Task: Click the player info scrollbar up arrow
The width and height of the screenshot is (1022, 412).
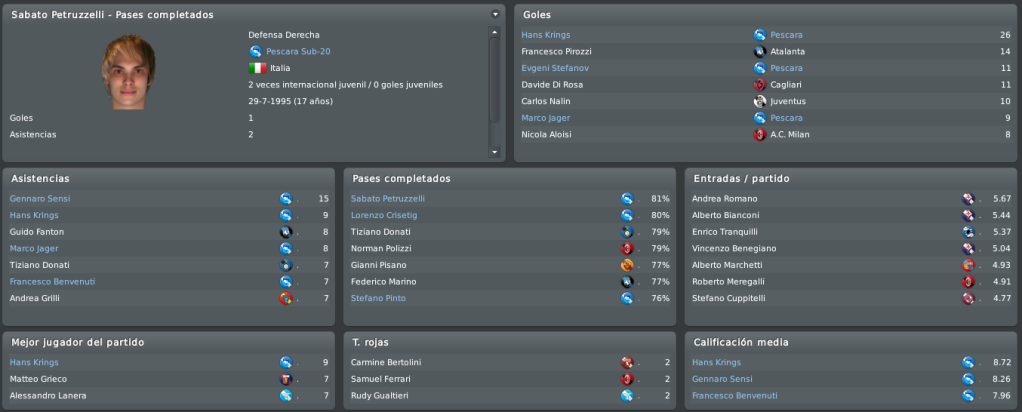Action: click(x=495, y=32)
